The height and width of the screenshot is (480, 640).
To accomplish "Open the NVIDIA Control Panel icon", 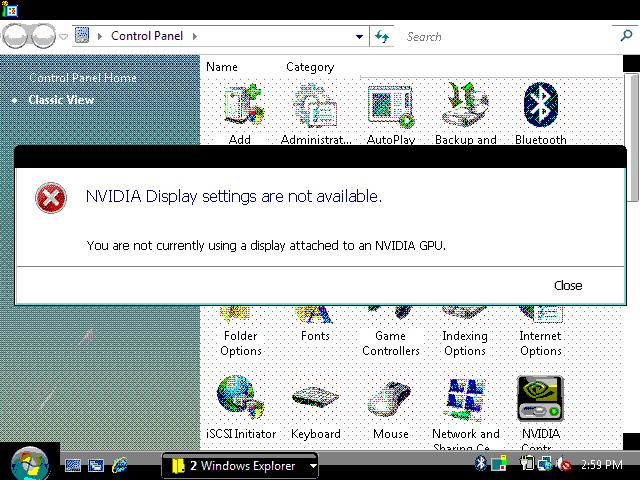I will click(x=540, y=398).
